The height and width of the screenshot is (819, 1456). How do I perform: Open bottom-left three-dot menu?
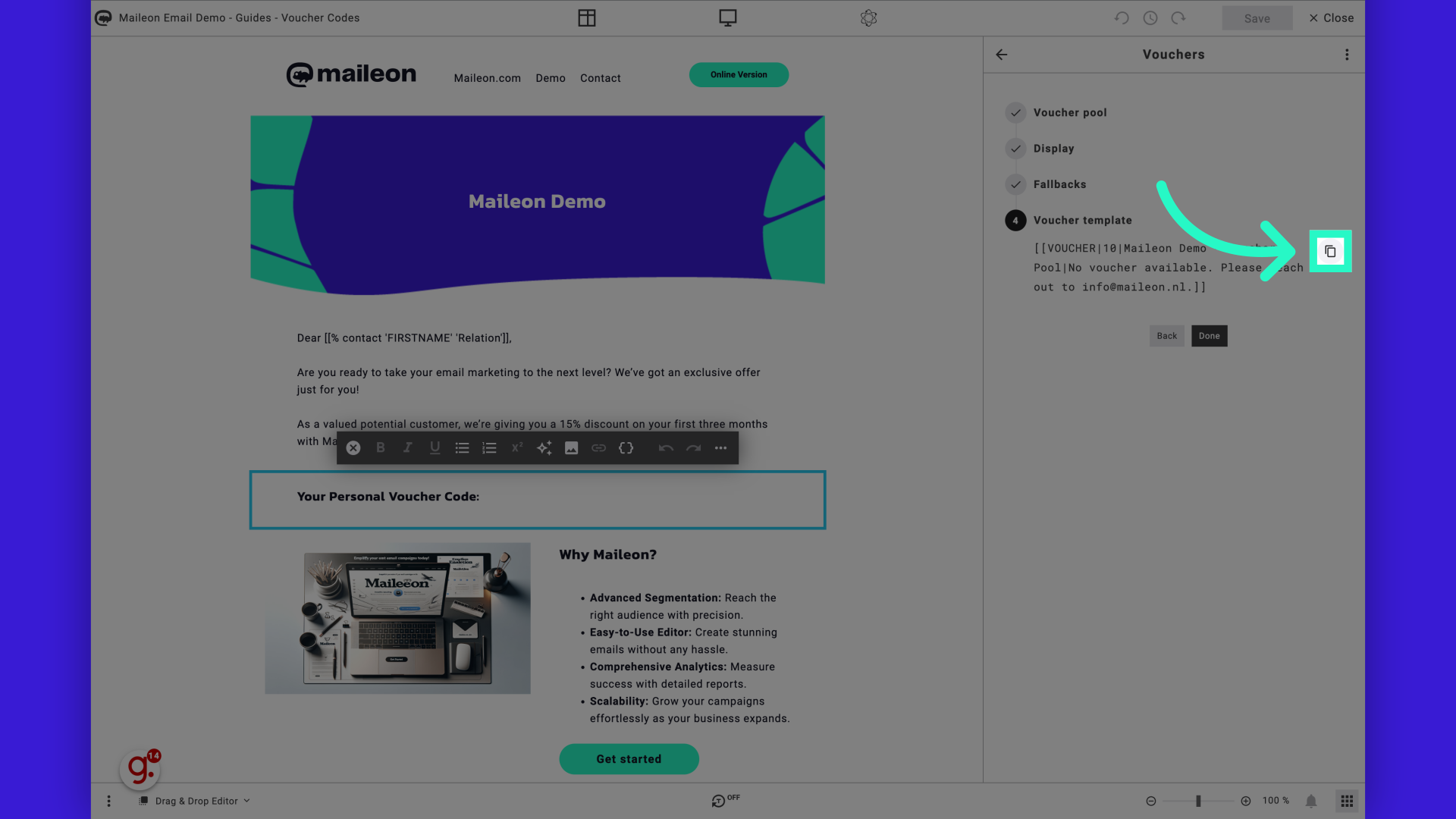click(108, 801)
